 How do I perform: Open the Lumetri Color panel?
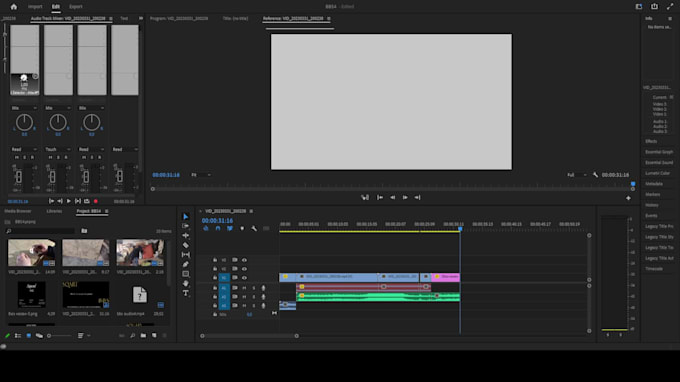tap(657, 173)
